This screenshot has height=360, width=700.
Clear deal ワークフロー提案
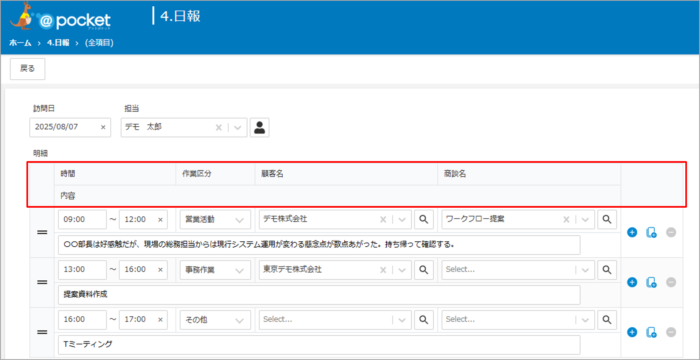566,219
